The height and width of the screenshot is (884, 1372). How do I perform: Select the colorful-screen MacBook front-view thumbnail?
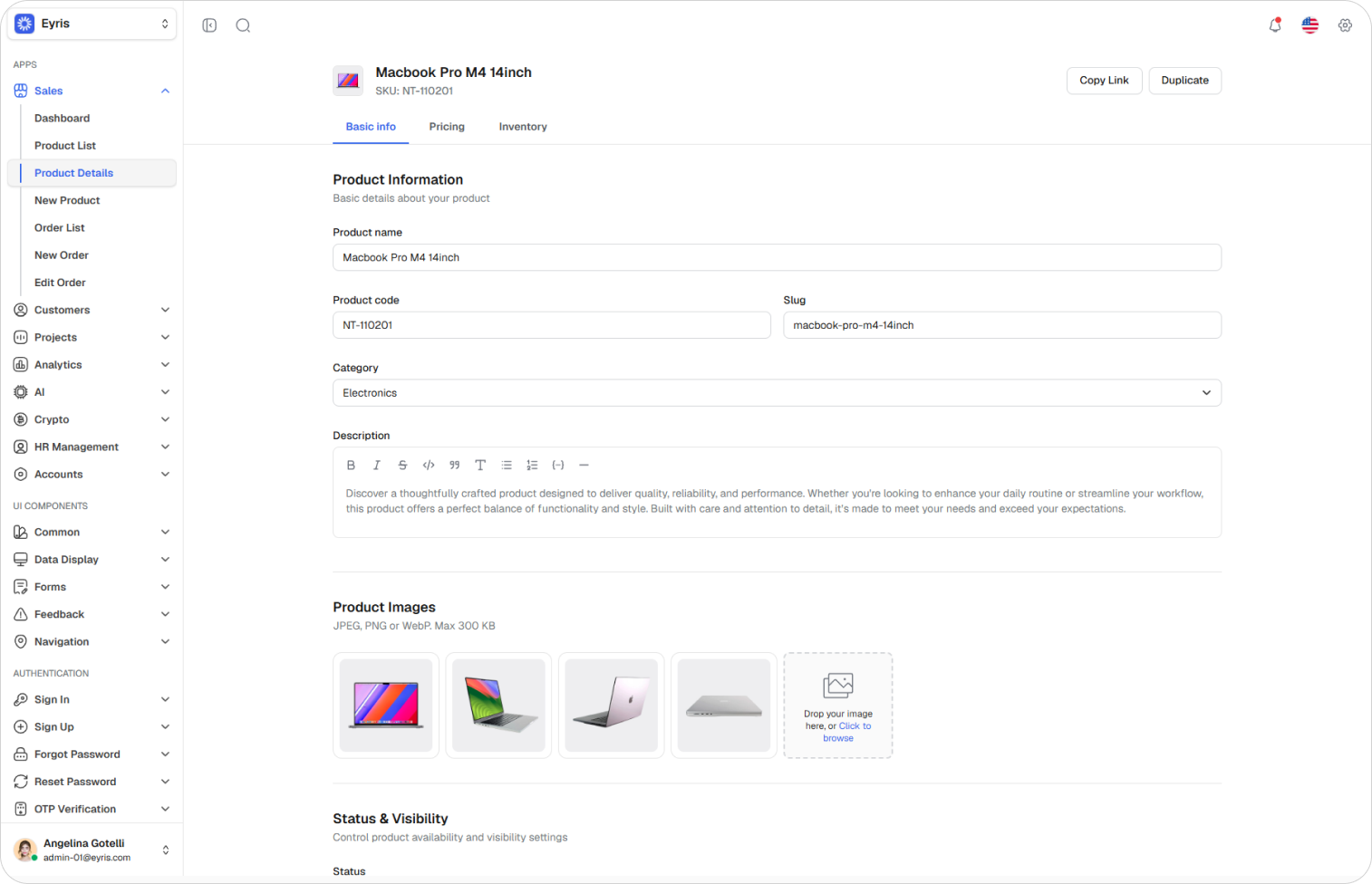[386, 706]
